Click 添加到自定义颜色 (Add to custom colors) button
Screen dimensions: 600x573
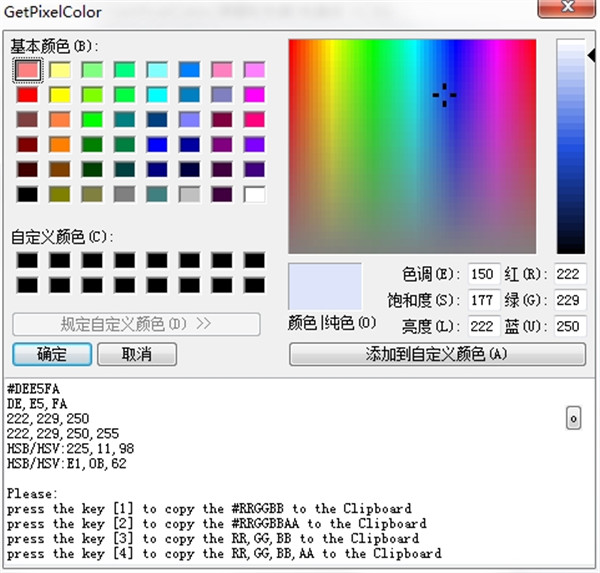pyautogui.click(x=437, y=354)
